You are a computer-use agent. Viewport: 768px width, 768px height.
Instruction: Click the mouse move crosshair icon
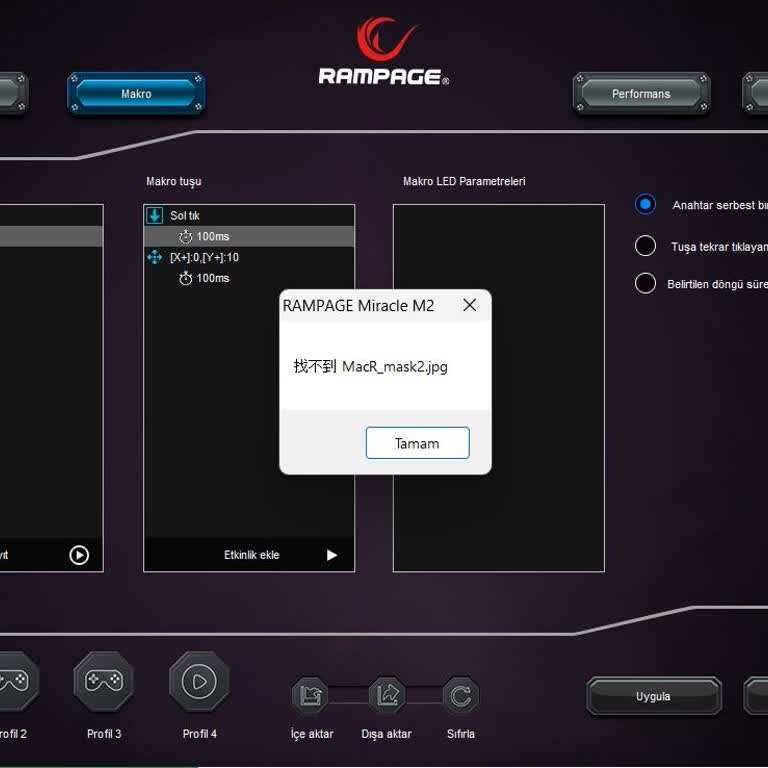click(154, 257)
